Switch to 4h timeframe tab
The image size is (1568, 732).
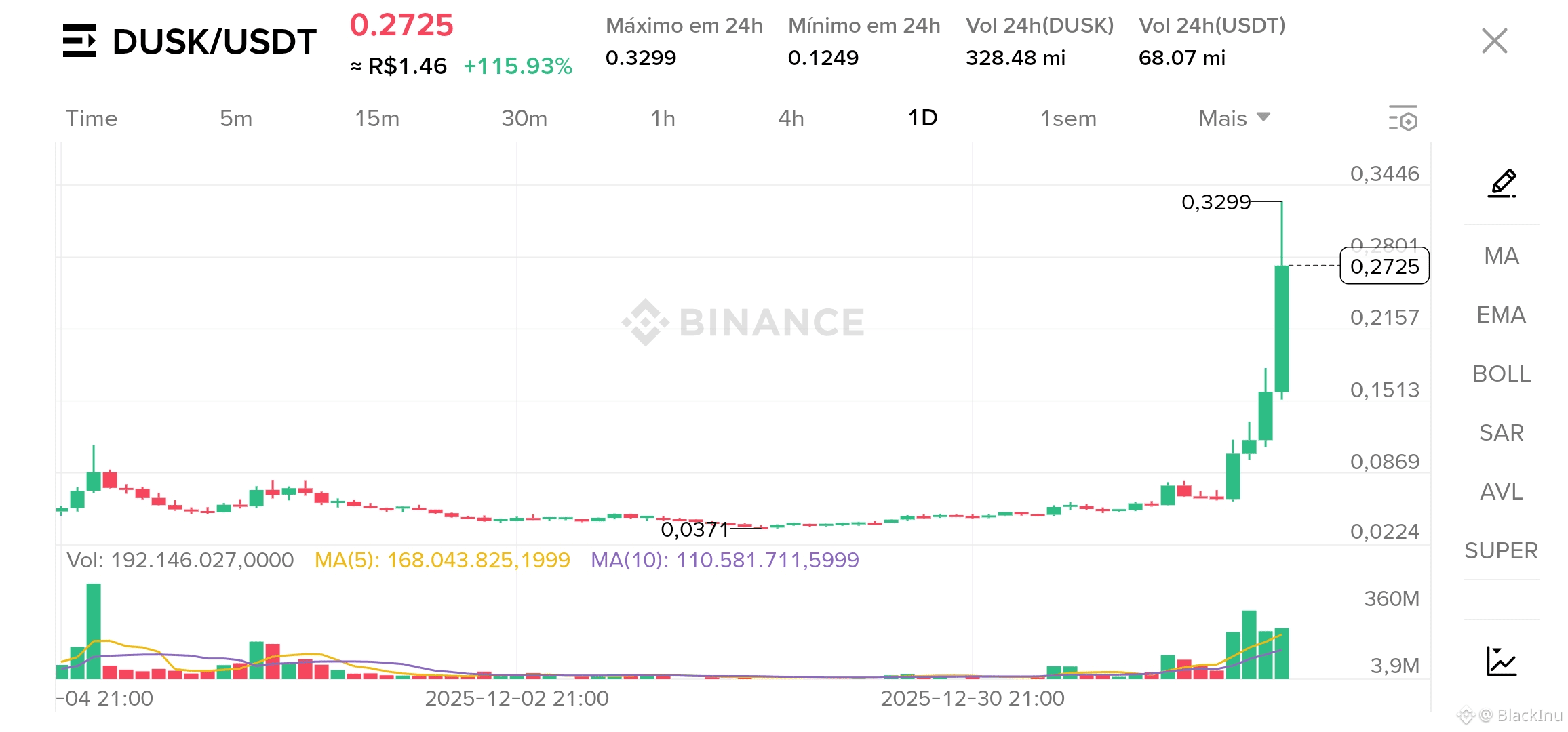tap(791, 119)
